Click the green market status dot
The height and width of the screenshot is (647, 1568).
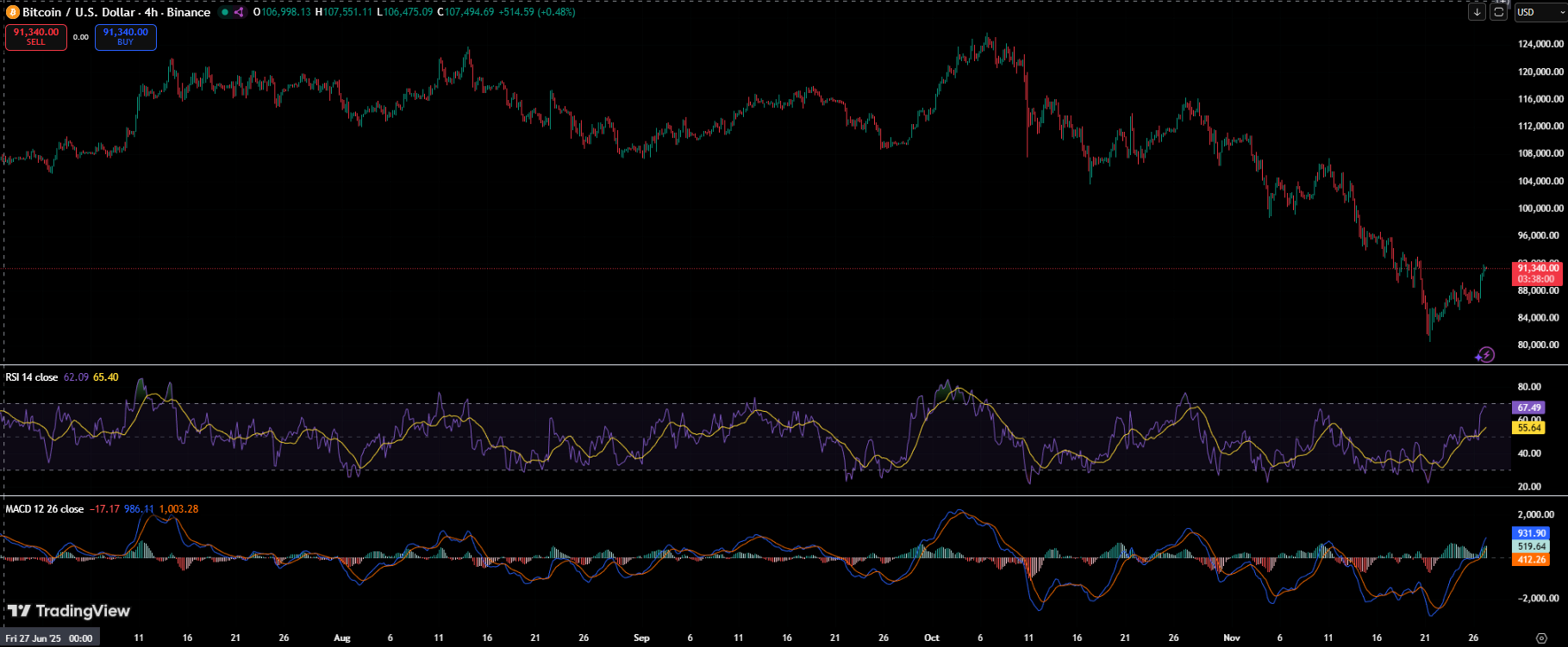click(225, 12)
